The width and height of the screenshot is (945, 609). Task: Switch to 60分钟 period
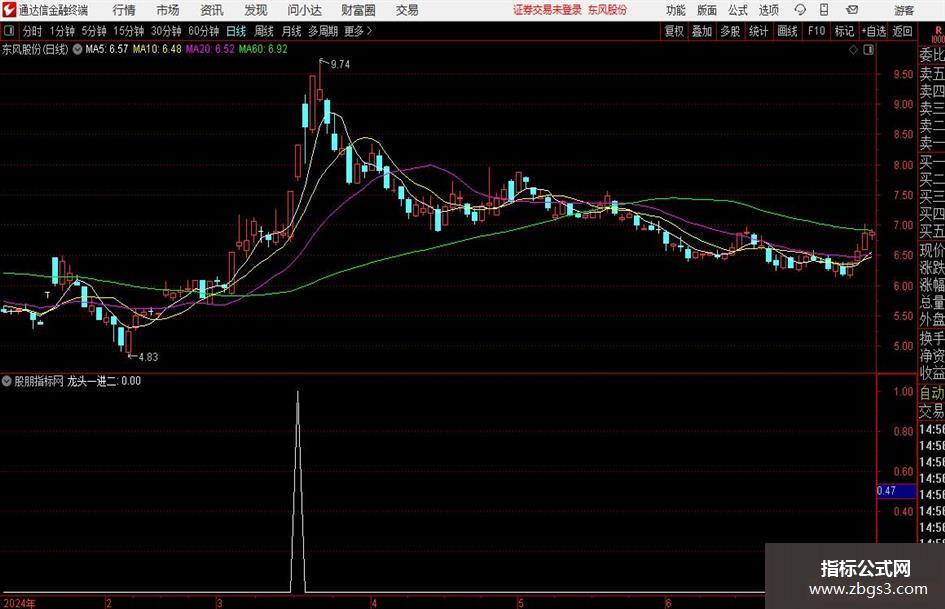(x=203, y=31)
